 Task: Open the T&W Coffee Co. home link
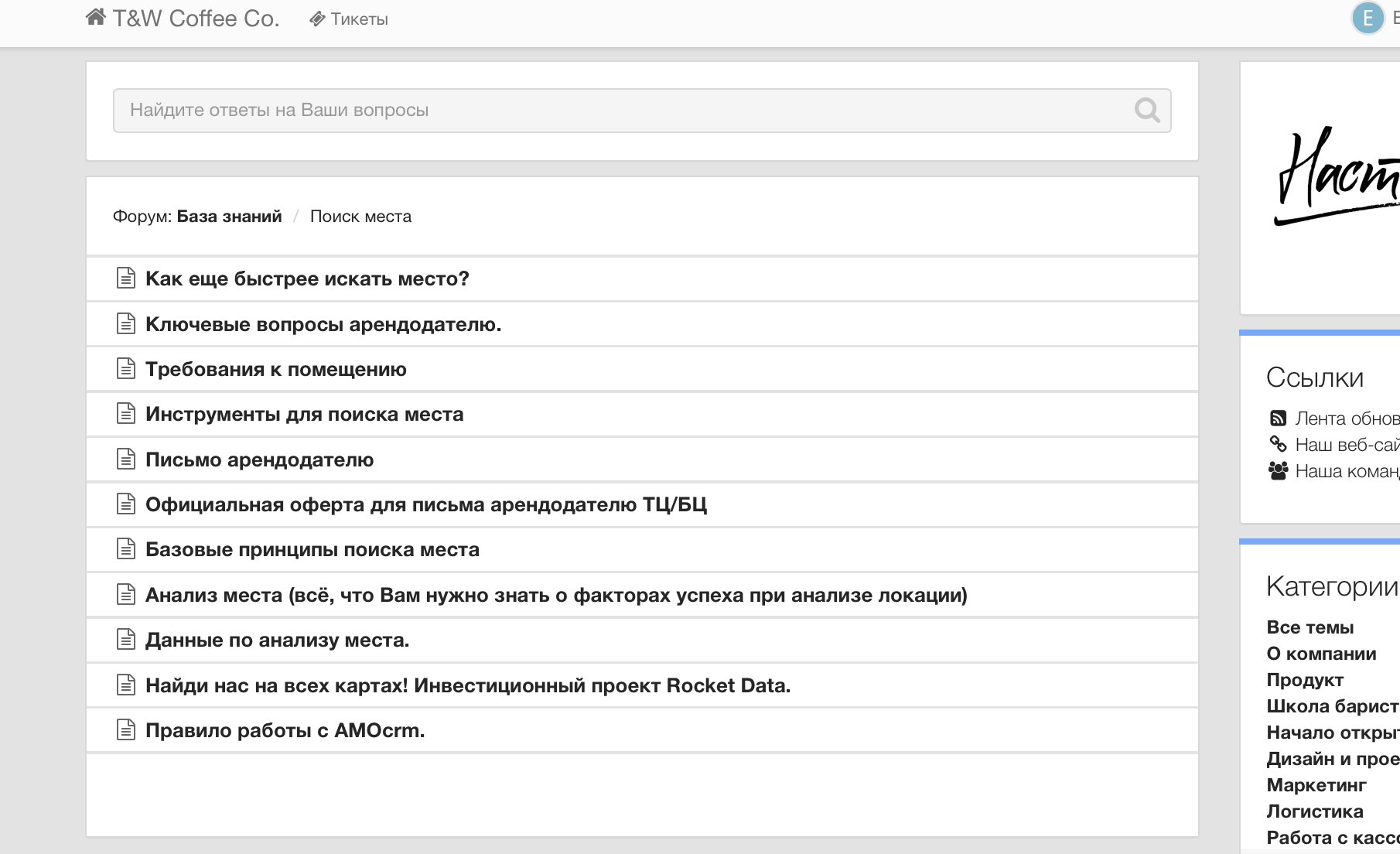(196, 19)
